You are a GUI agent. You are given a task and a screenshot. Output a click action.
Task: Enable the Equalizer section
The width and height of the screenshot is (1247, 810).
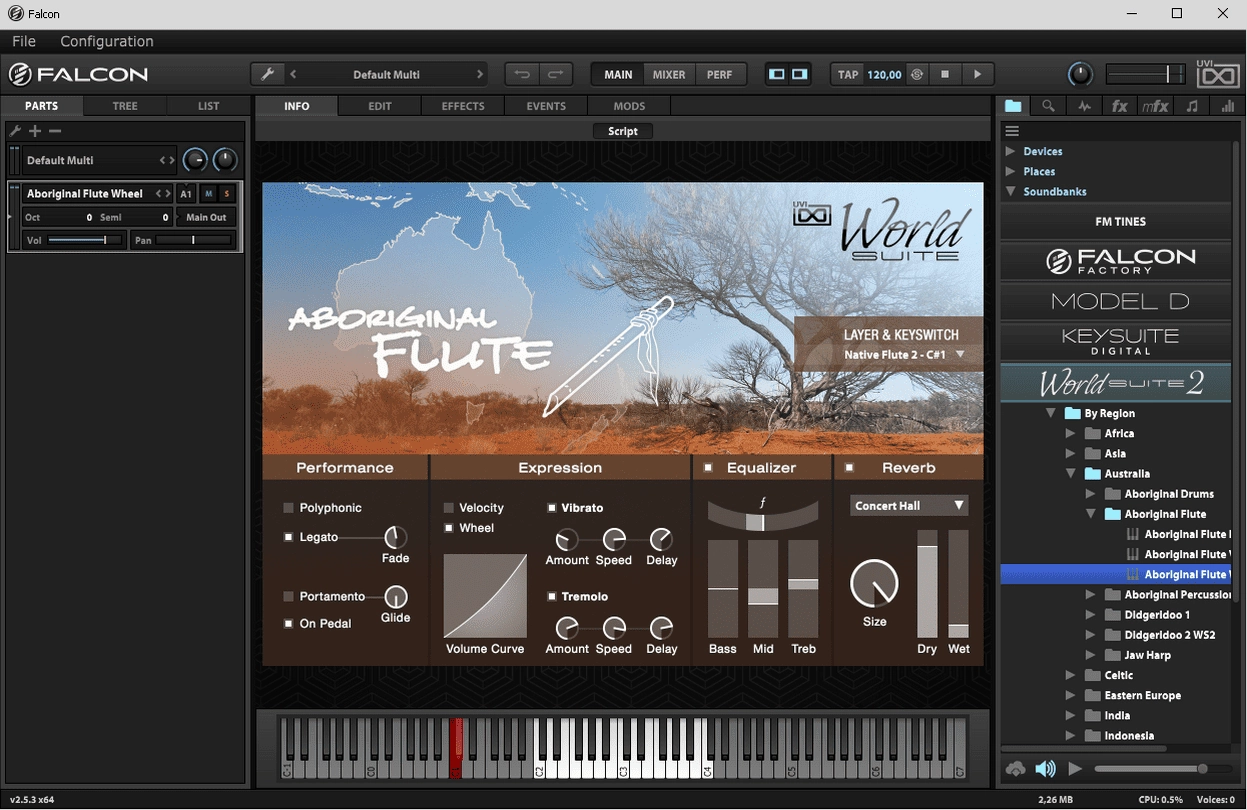pos(708,467)
